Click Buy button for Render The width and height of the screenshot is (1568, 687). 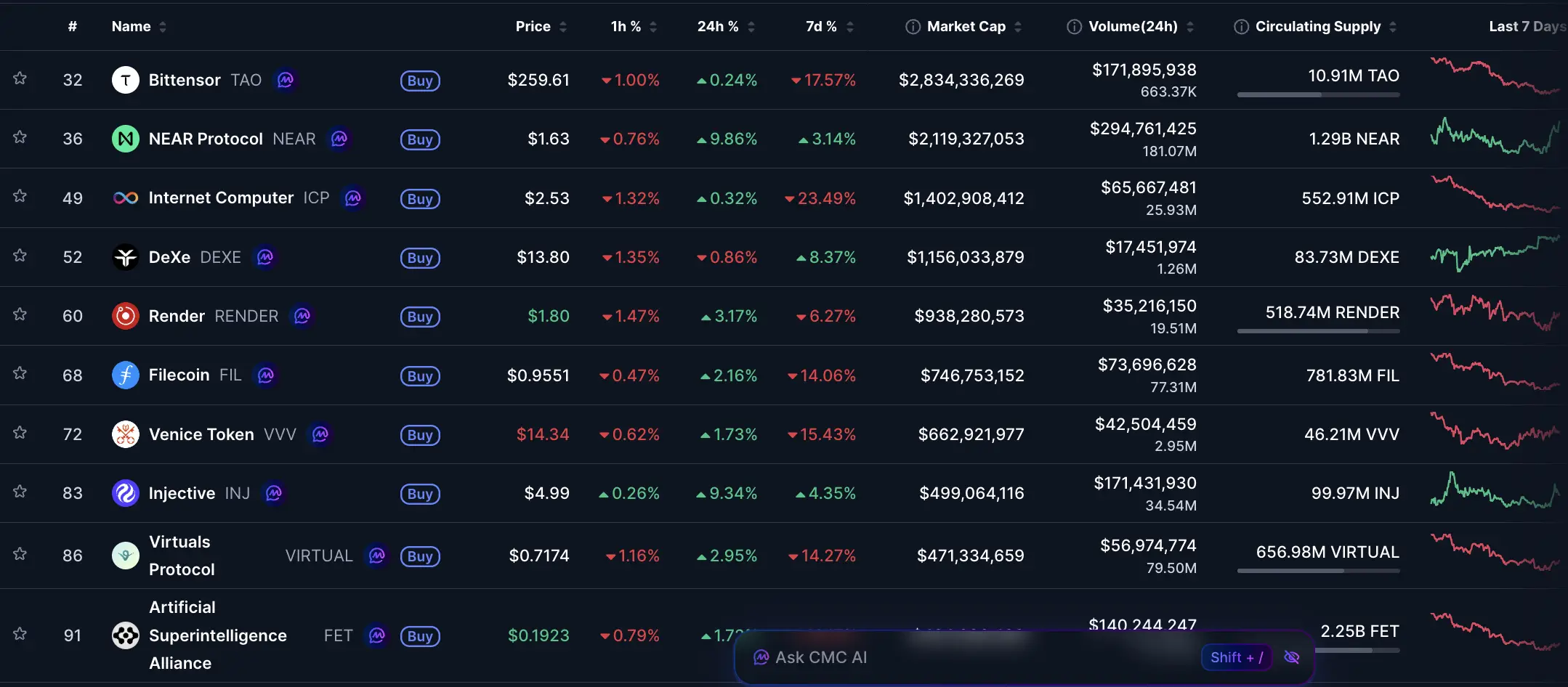pyautogui.click(x=420, y=317)
